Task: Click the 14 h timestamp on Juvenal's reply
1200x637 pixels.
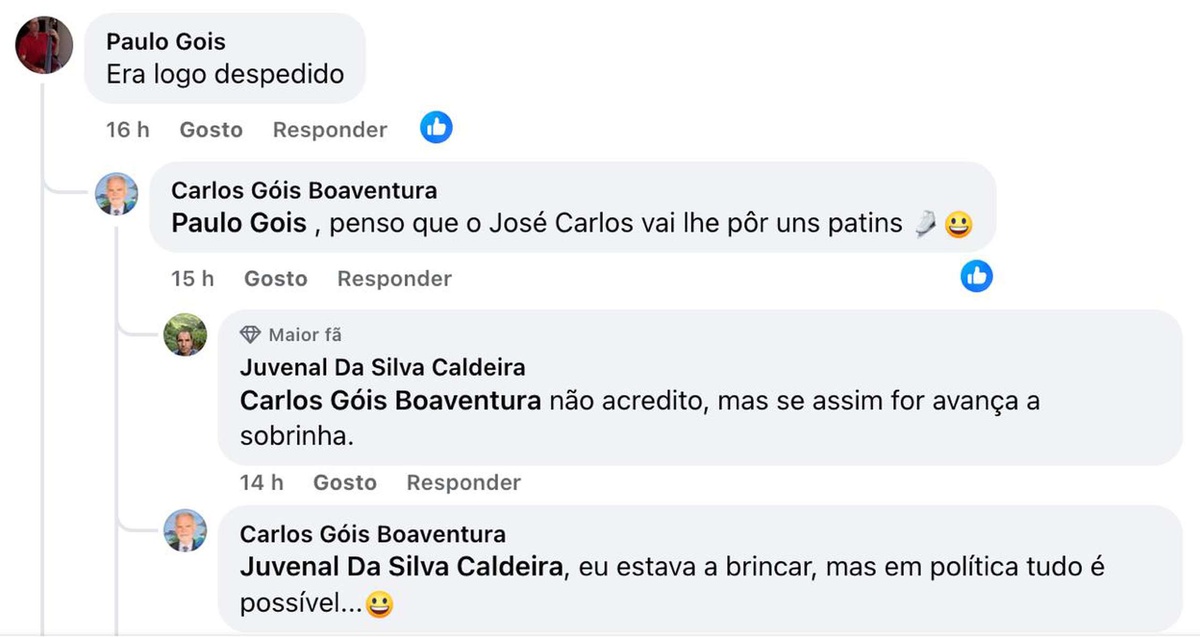Action: tap(261, 483)
